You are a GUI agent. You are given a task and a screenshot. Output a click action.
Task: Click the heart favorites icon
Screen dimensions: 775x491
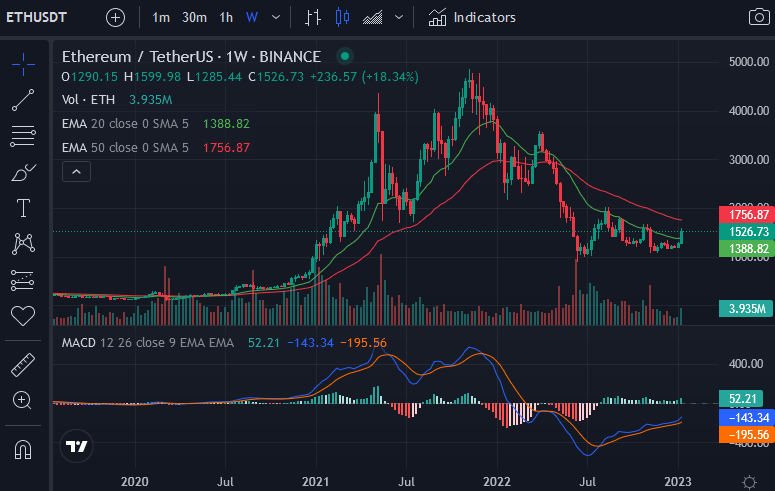tap(23, 315)
